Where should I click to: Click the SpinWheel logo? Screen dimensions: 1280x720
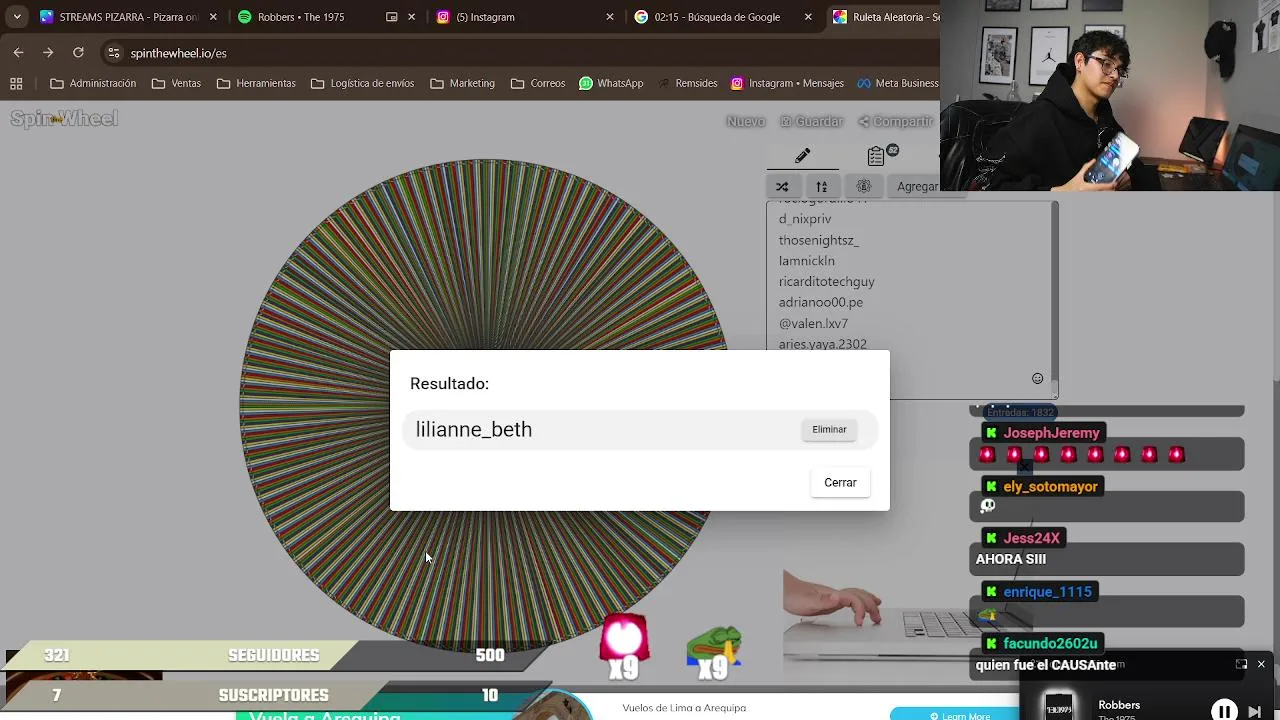pyautogui.click(x=64, y=119)
